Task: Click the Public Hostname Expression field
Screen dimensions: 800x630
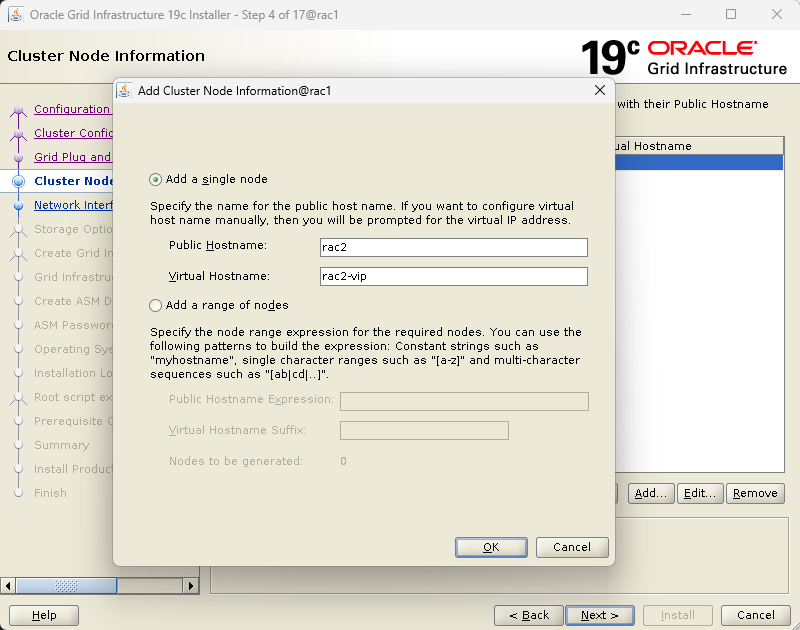Action: 464,401
